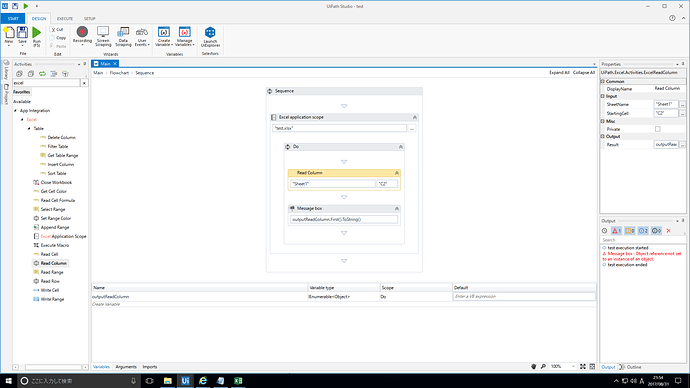
Task: Open Screen Scraping wizard
Action: click(103, 32)
